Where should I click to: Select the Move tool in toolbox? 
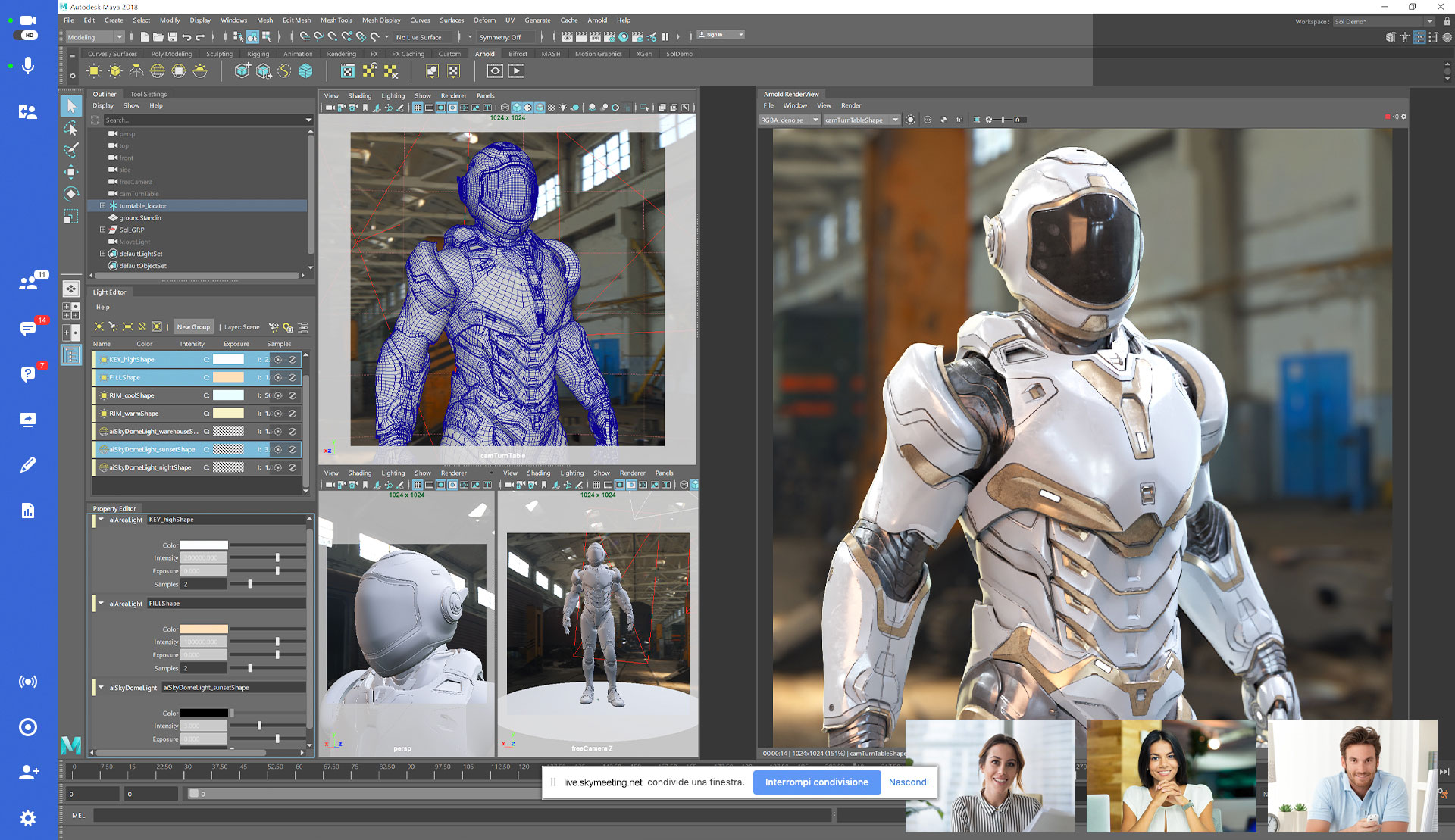[x=70, y=172]
